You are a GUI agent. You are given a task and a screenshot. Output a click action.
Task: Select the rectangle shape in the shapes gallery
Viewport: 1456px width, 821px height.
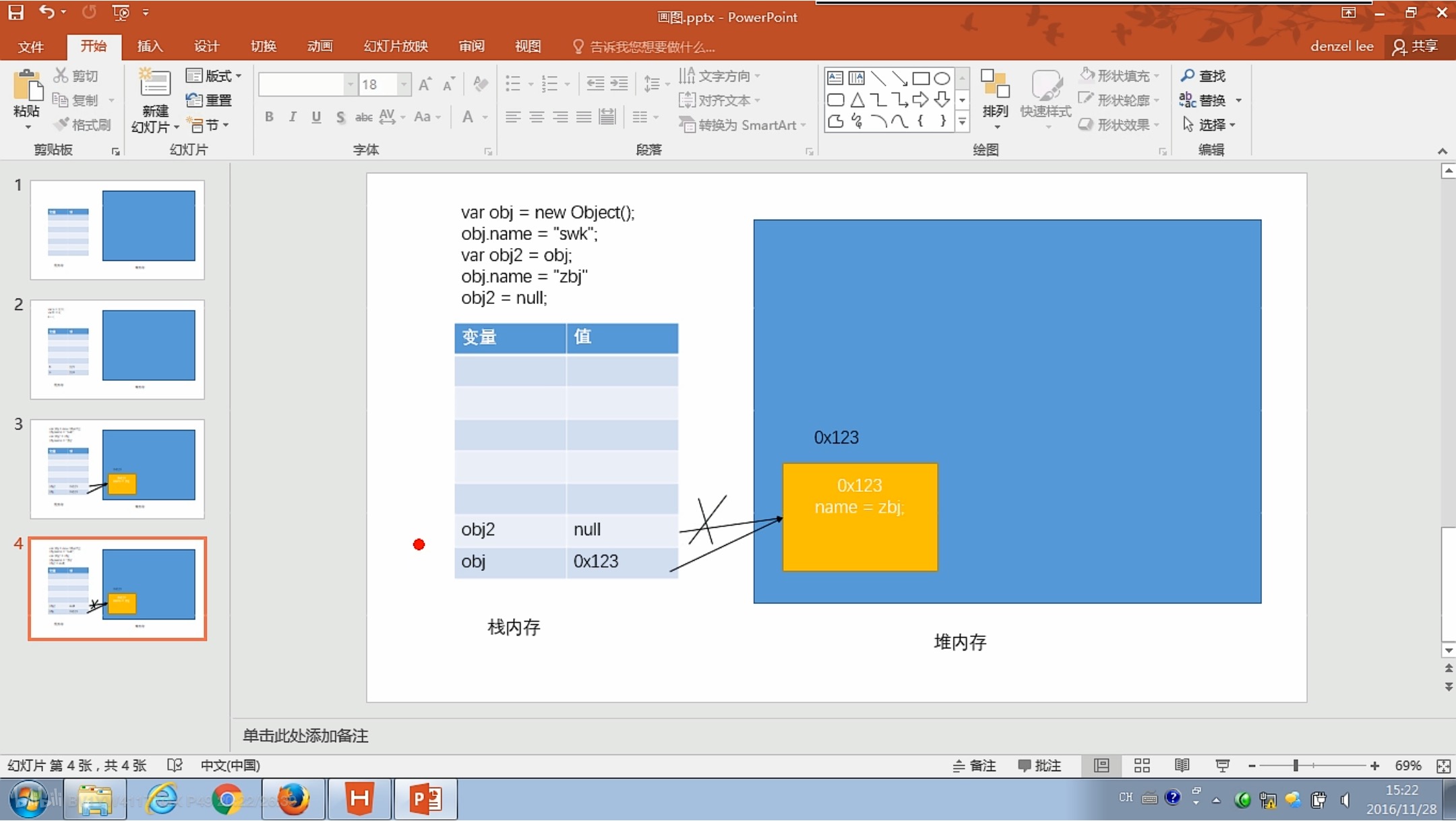pyautogui.click(x=921, y=78)
